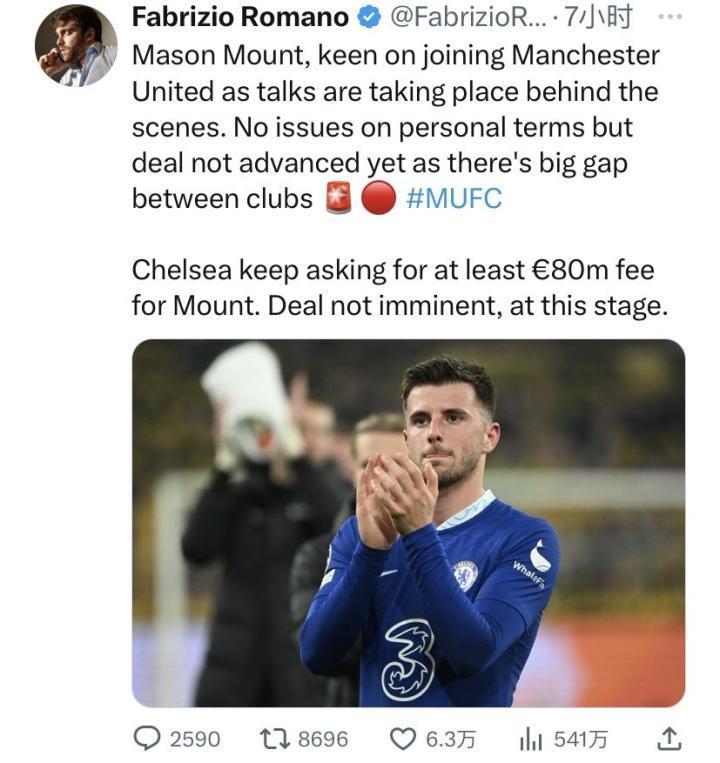Image resolution: width=720 pixels, height=763 pixels.
Task: Click the share upload icon
Action: pos(669,739)
